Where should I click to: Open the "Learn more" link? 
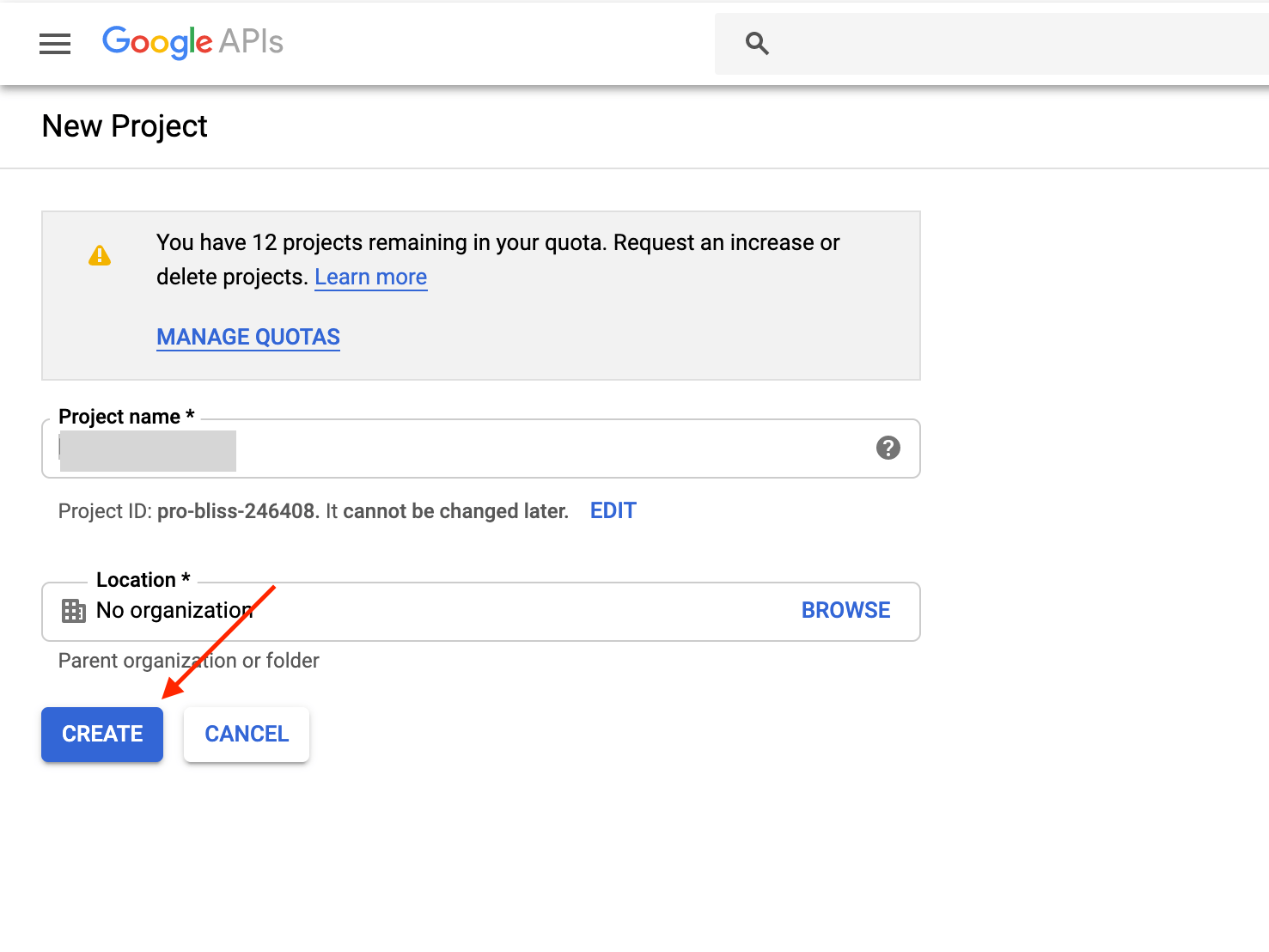[x=370, y=278]
